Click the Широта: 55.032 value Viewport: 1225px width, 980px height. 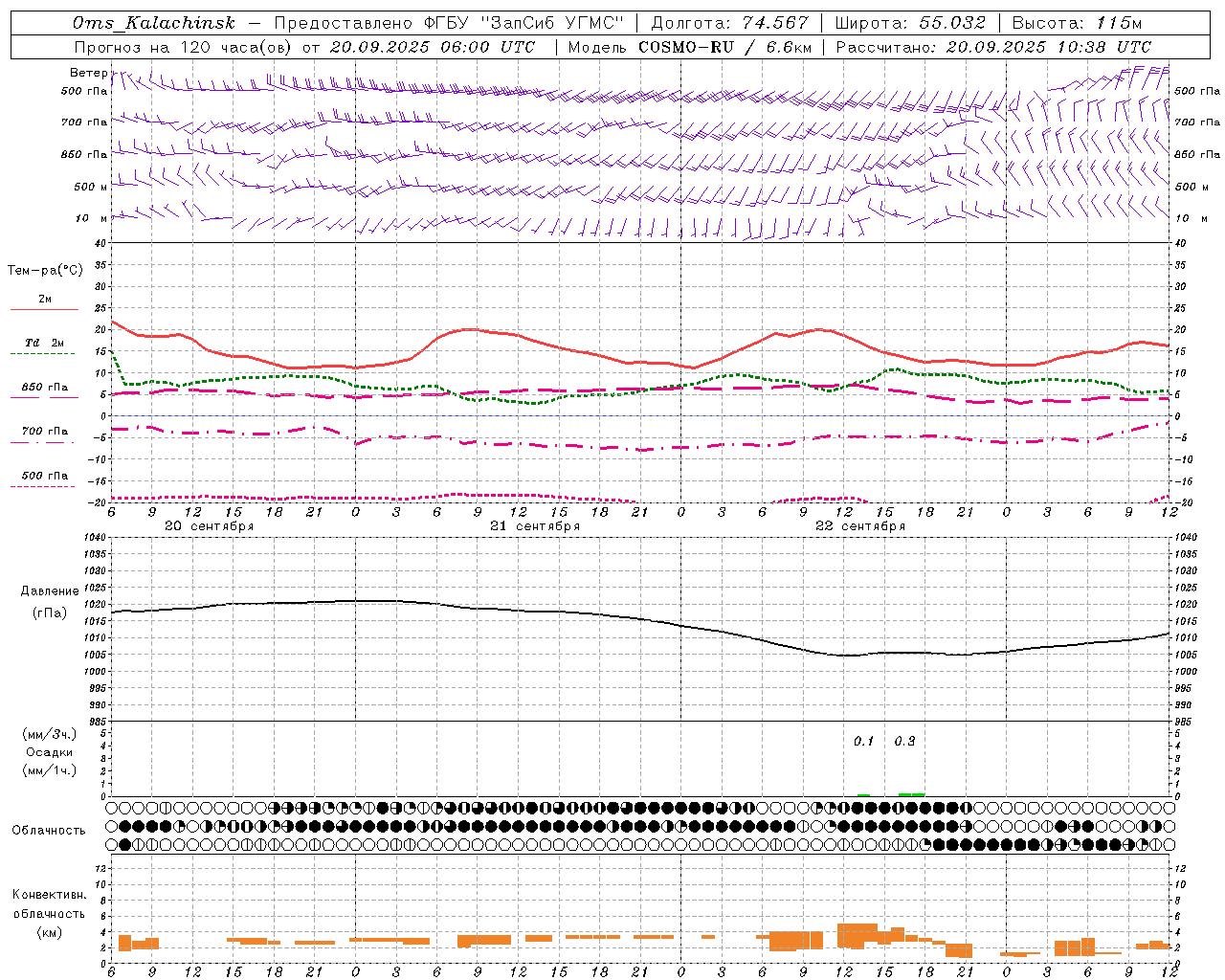pos(910,23)
